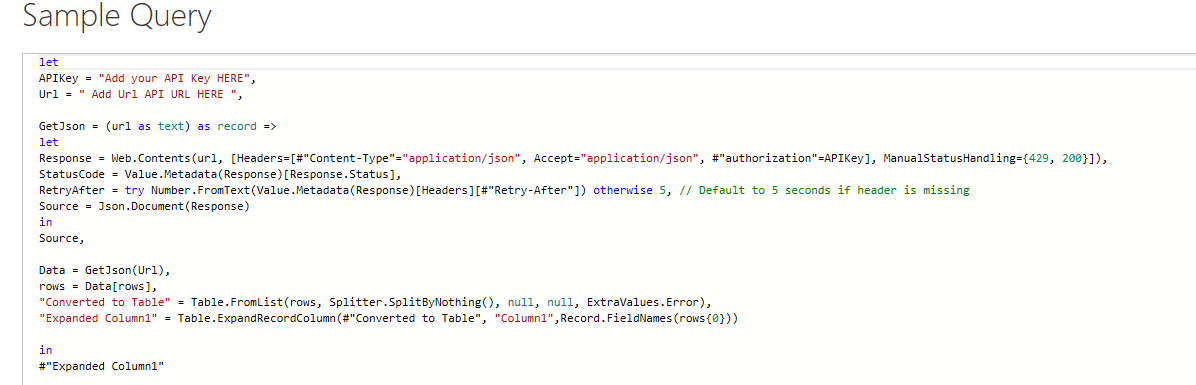Click the Web.Contents function call
Screen dimensions: 1196x385
pyautogui.click(x=152, y=159)
